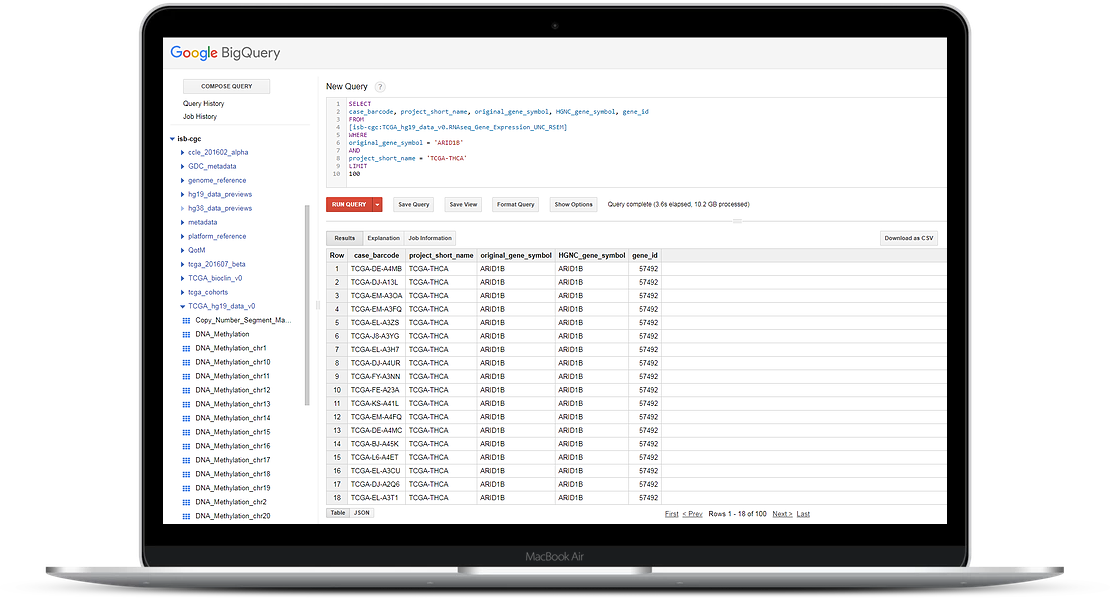Click the table icon beside DNA_Methylation_chr19
Image resolution: width=1110 pixels, height=598 pixels.
pyautogui.click(x=186, y=488)
